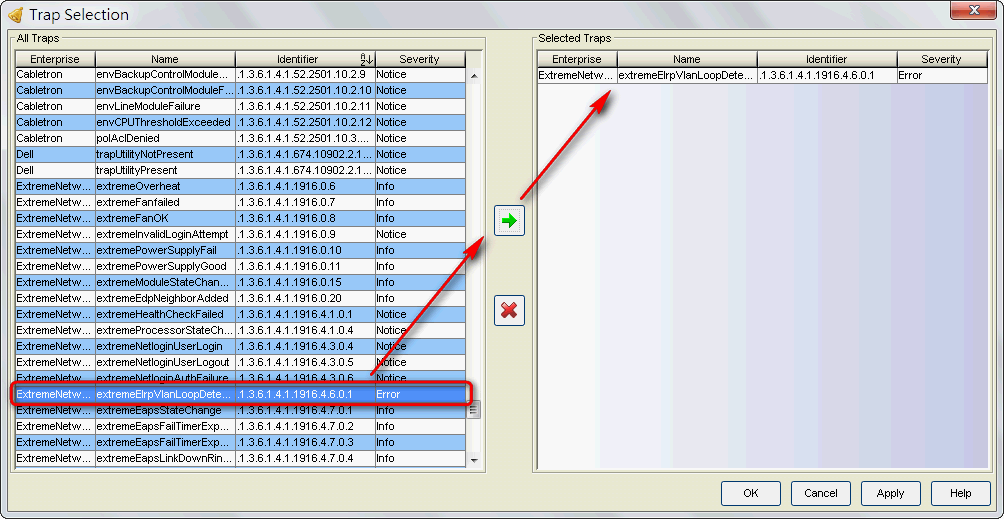
Task: Select extremeInvalidLoginAttempt trap row
Action: (x=240, y=234)
